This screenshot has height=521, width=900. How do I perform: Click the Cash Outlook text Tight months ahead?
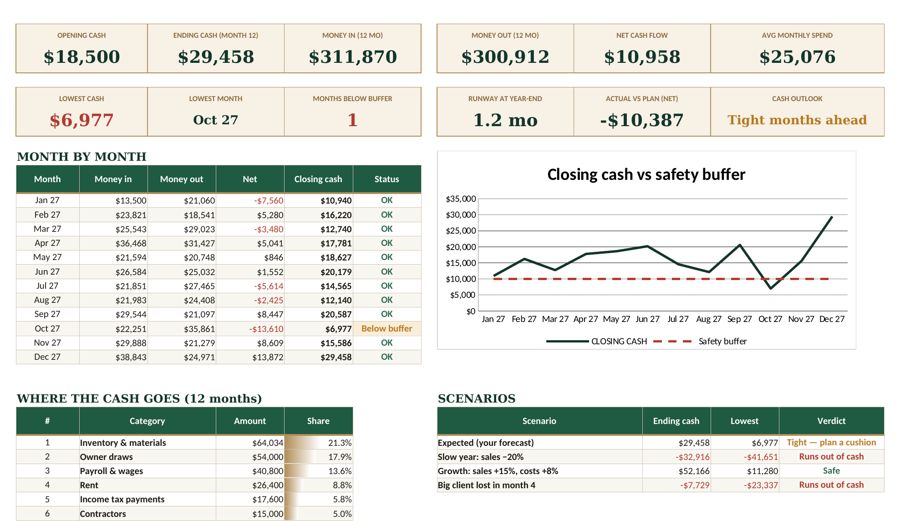pos(797,120)
